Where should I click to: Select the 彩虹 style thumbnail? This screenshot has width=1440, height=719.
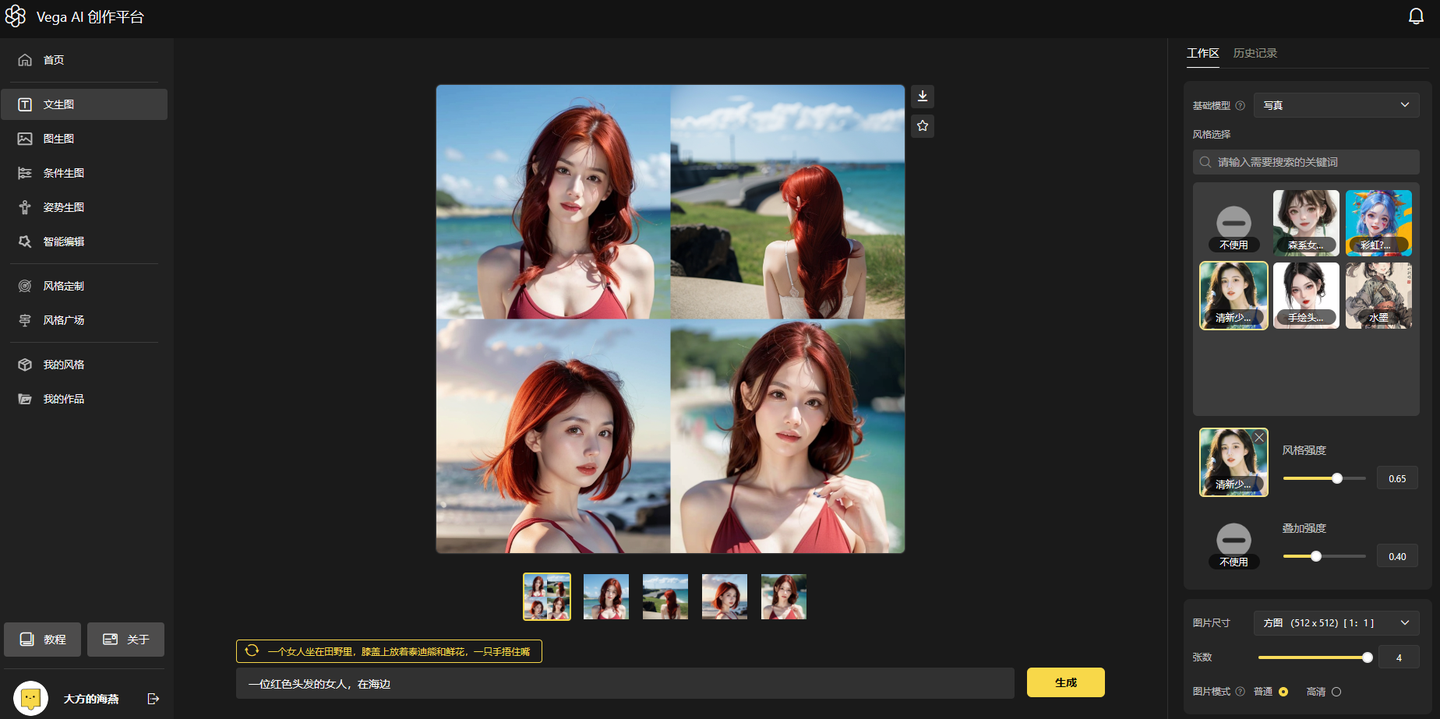click(1378, 223)
